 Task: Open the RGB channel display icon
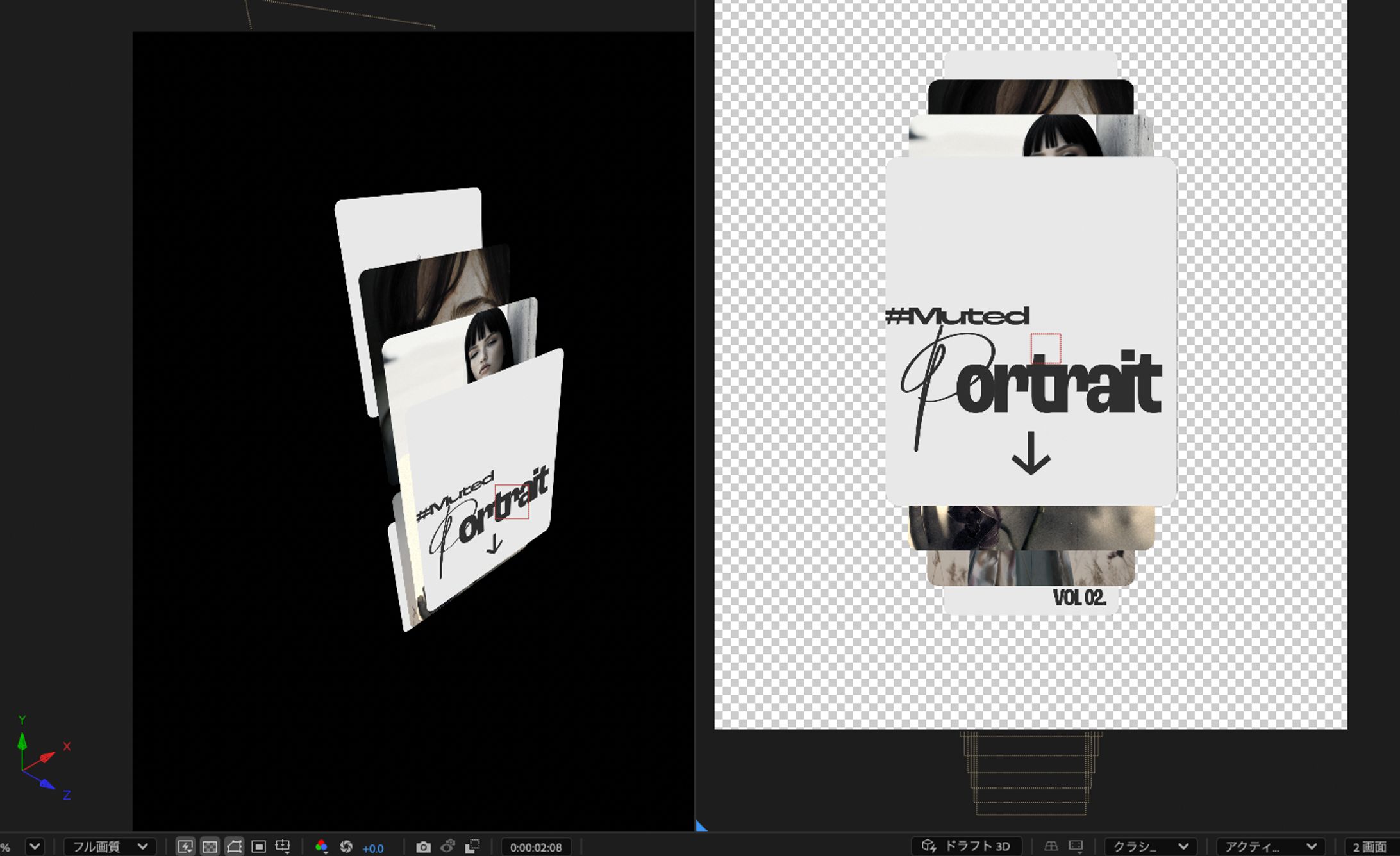point(322,846)
